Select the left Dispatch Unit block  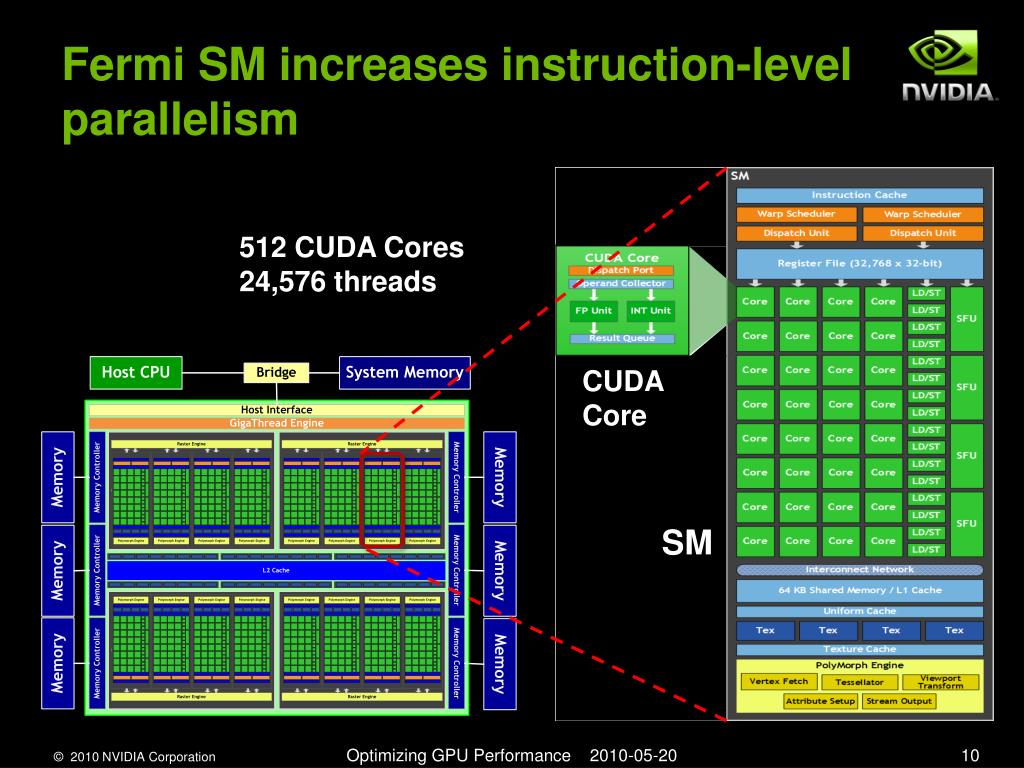[796, 232]
